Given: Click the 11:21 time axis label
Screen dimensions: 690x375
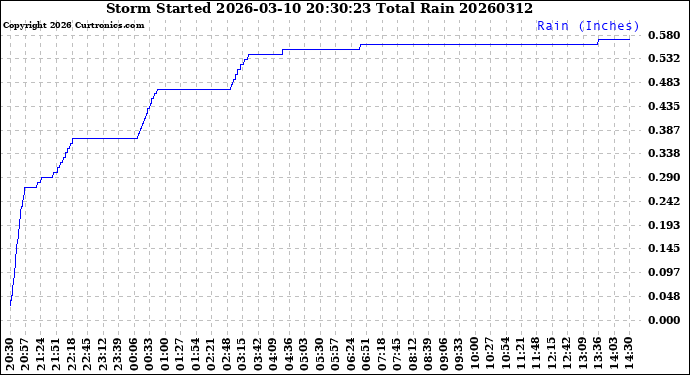Looking at the screenshot, I should click(x=521, y=354).
